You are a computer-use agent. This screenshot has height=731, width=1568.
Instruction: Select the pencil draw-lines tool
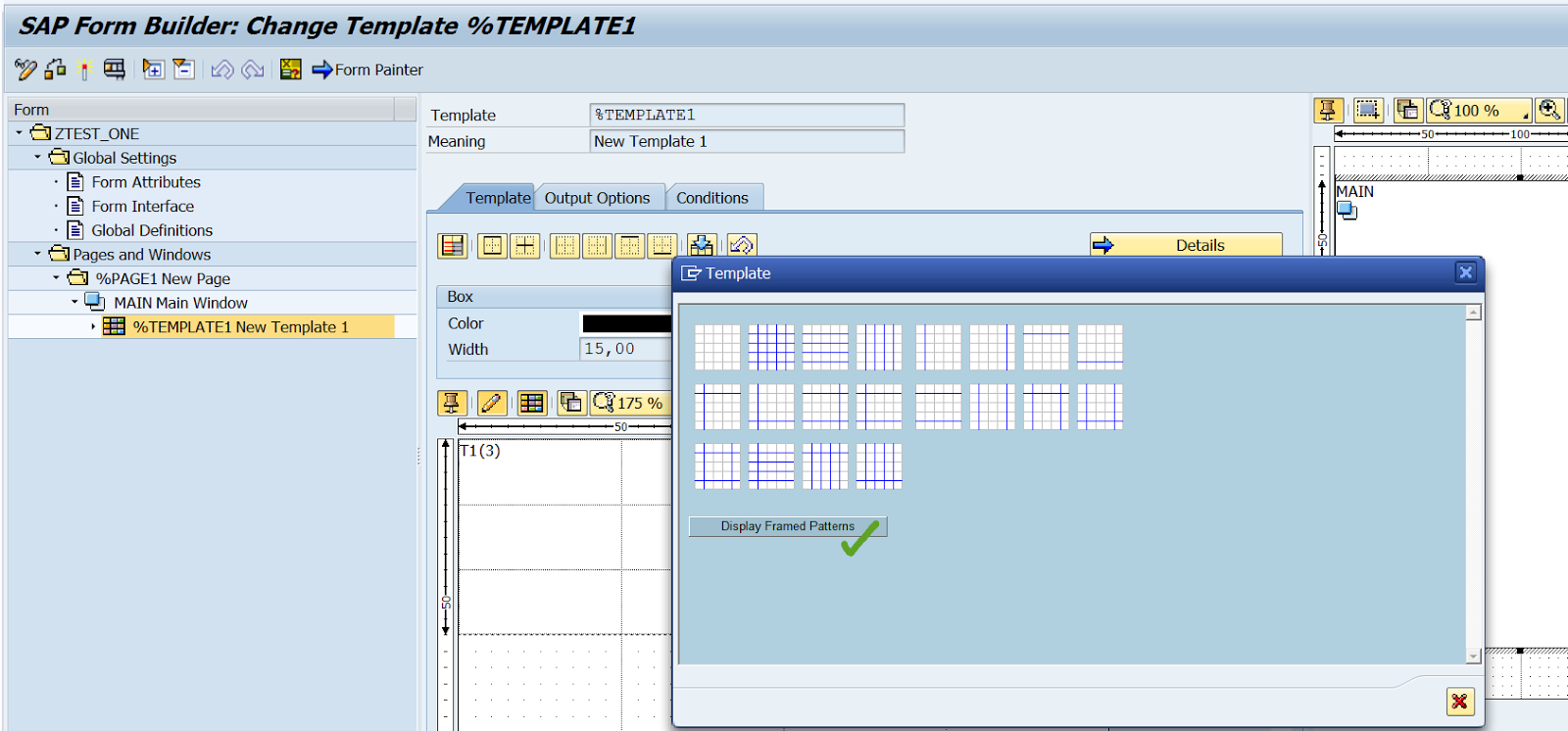pyautogui.click(x=491, y=403)
